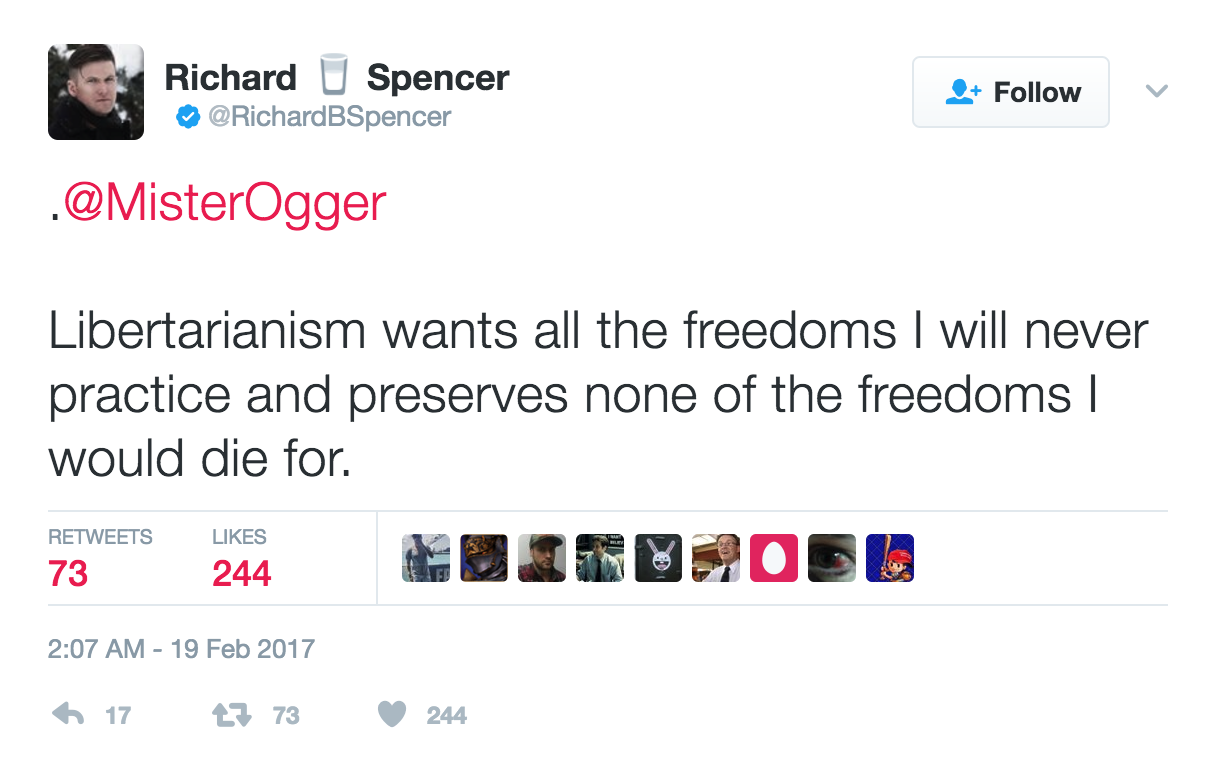The image size is (1216, 768).
Task: Open the tweet options chevron menu
Action: point(1156,92)
